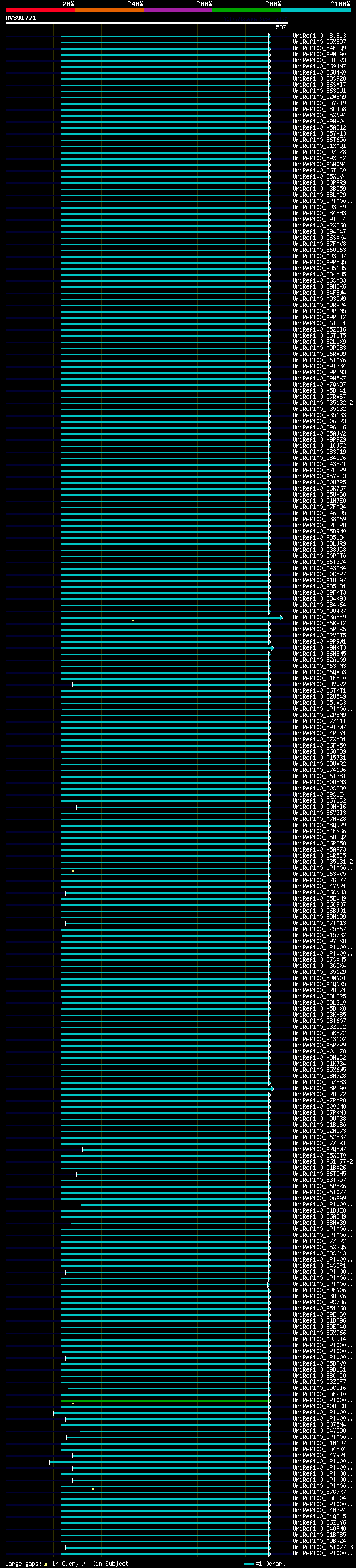Select hit label UniRef100_B4FSG6
The image size is (356, 1568).
click(319, 832)
